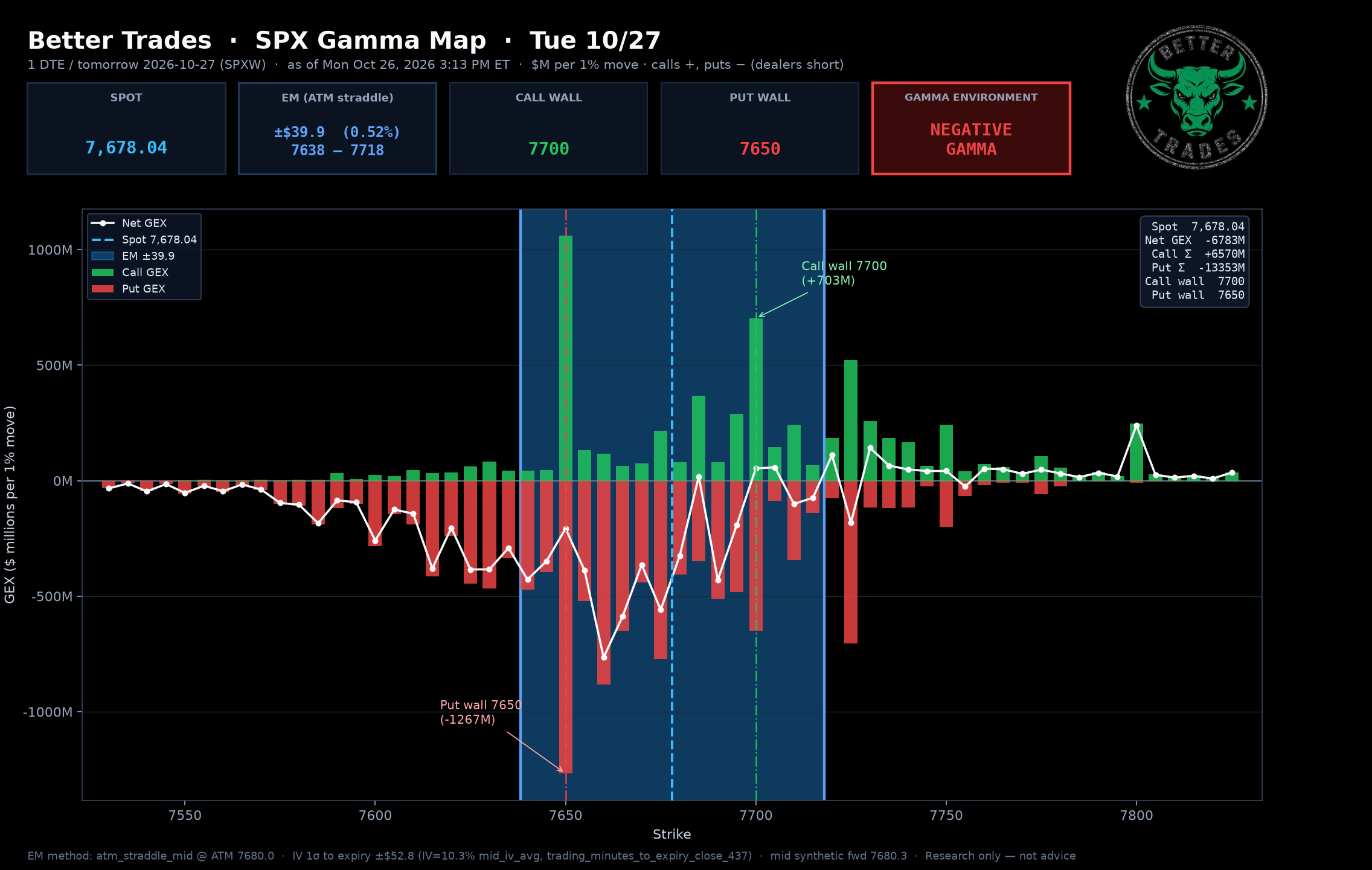1372x870 pixels.
Task: Click the 7650 strike axis label
Action: [566, 816]
